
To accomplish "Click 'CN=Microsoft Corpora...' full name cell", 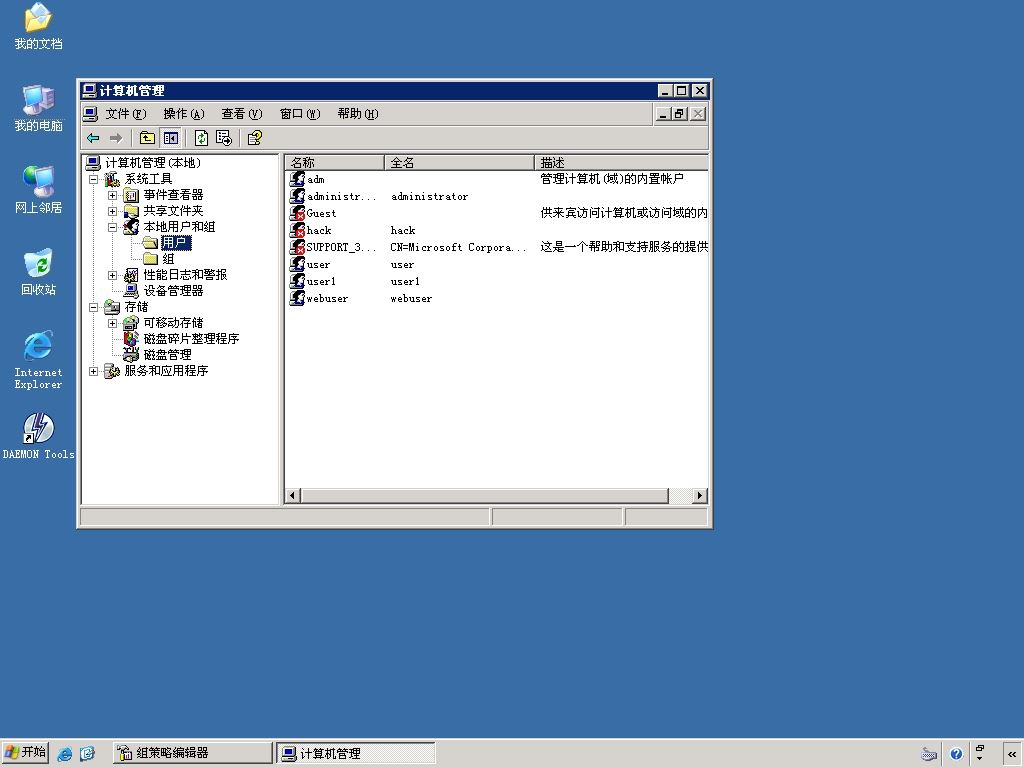I will tap(458, 247).
